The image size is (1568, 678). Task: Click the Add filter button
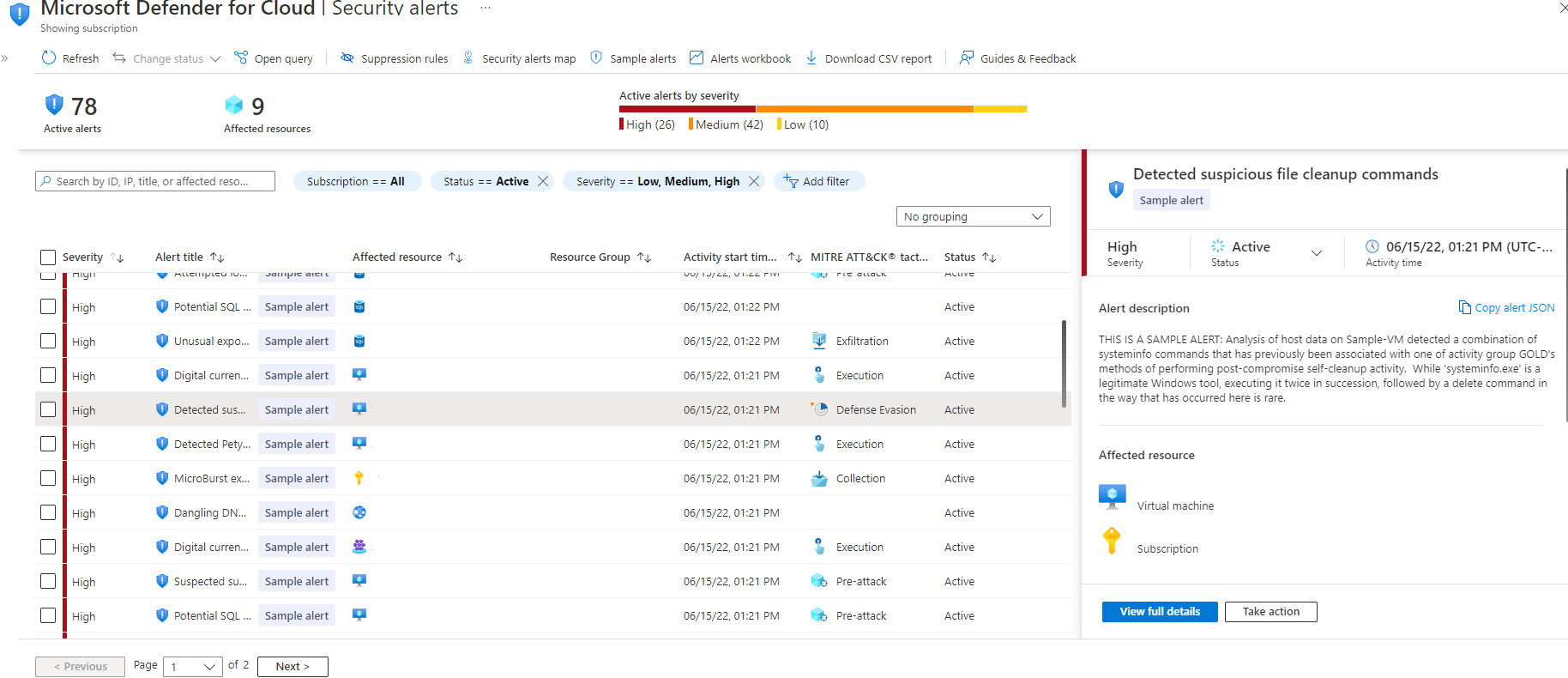pos(819,181)
